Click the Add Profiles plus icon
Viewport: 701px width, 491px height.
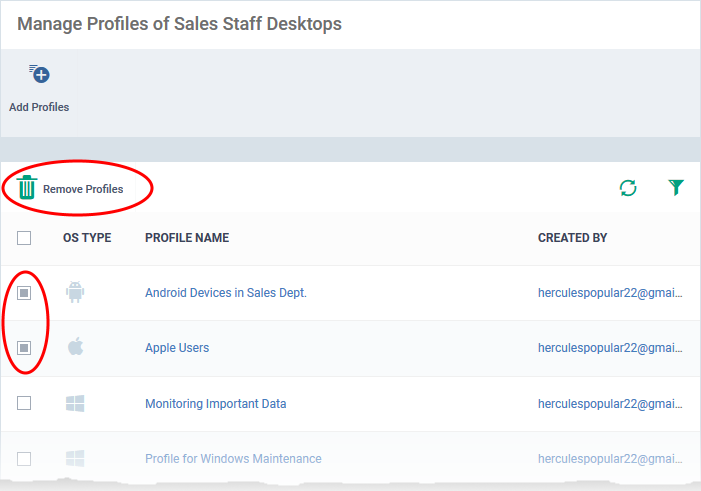[39, 74]
